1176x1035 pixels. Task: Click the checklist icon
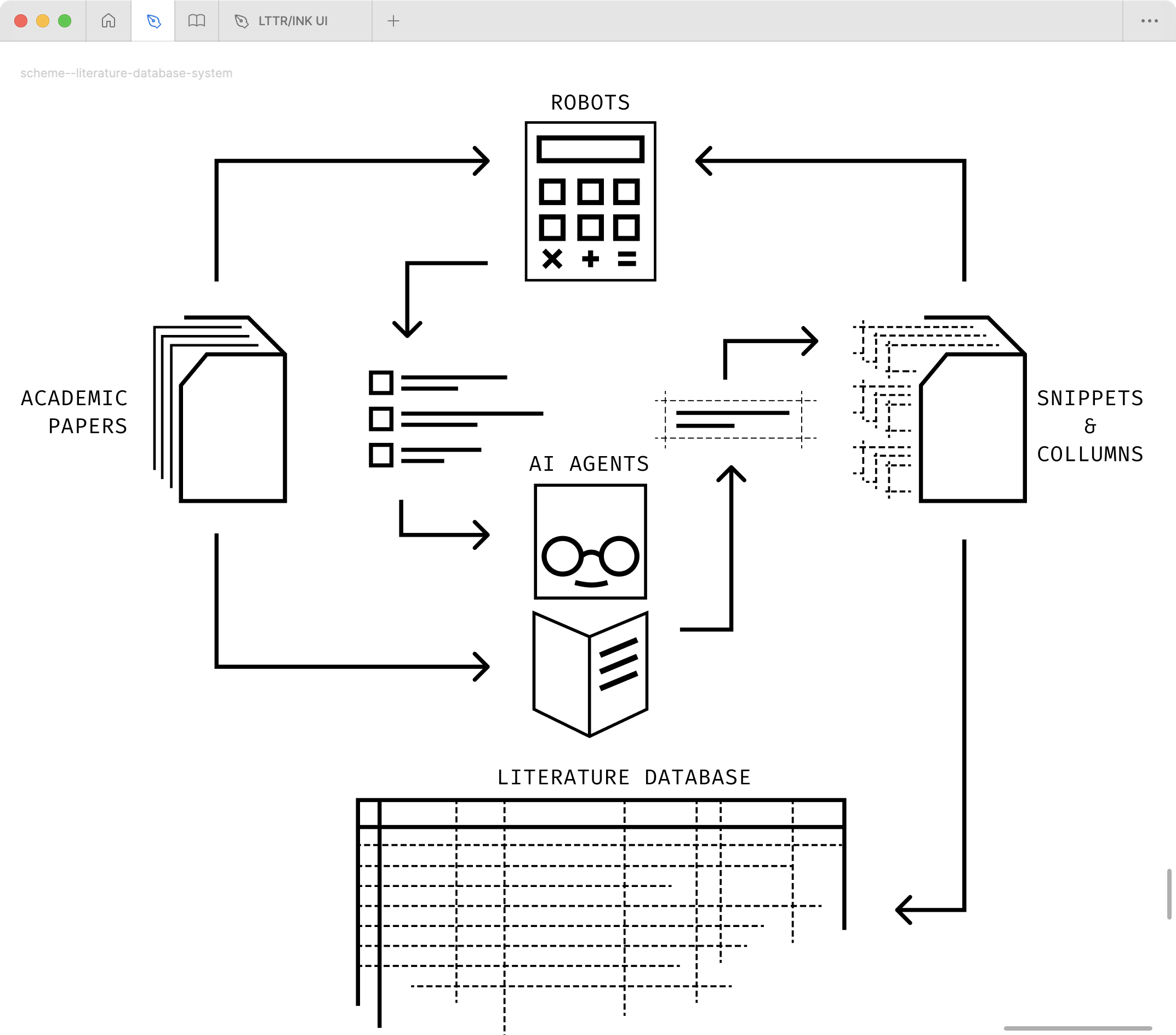pyautogui.click(x=456, y=418)
